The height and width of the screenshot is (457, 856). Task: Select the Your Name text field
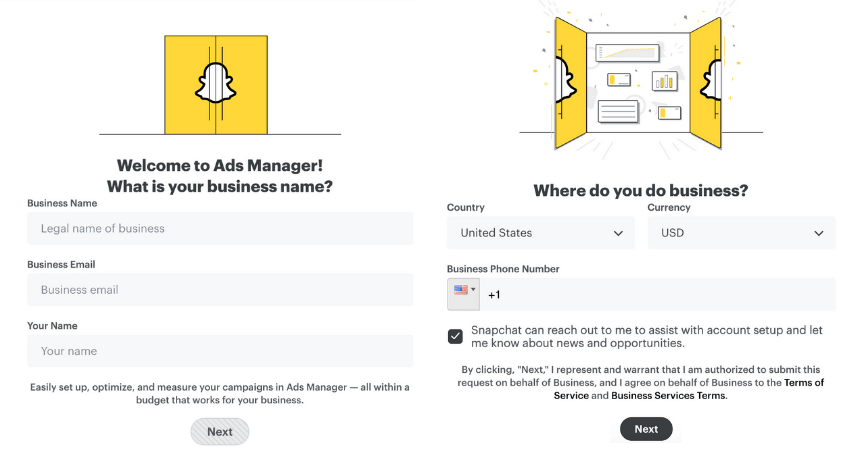[x=220, y=351]
